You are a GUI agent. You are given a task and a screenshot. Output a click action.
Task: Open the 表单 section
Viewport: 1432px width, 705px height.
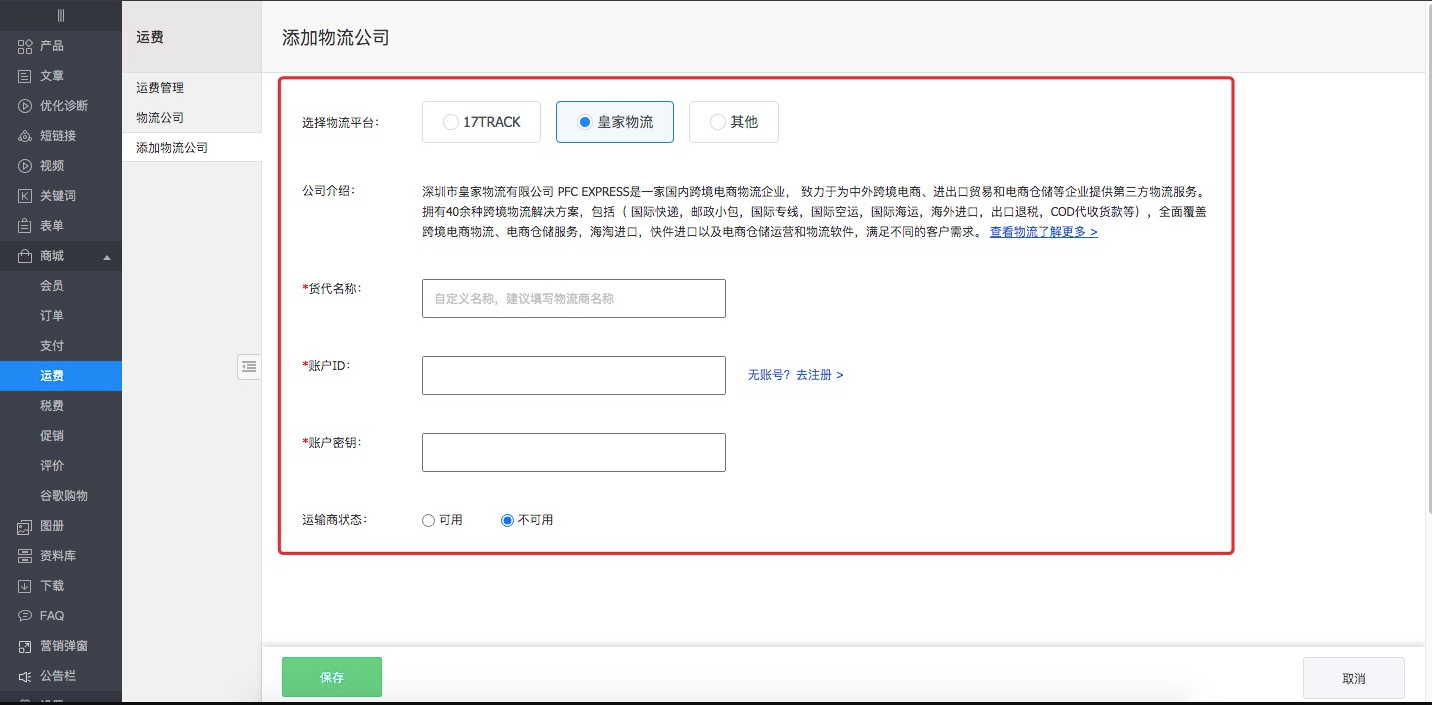[x=50, y=225]
